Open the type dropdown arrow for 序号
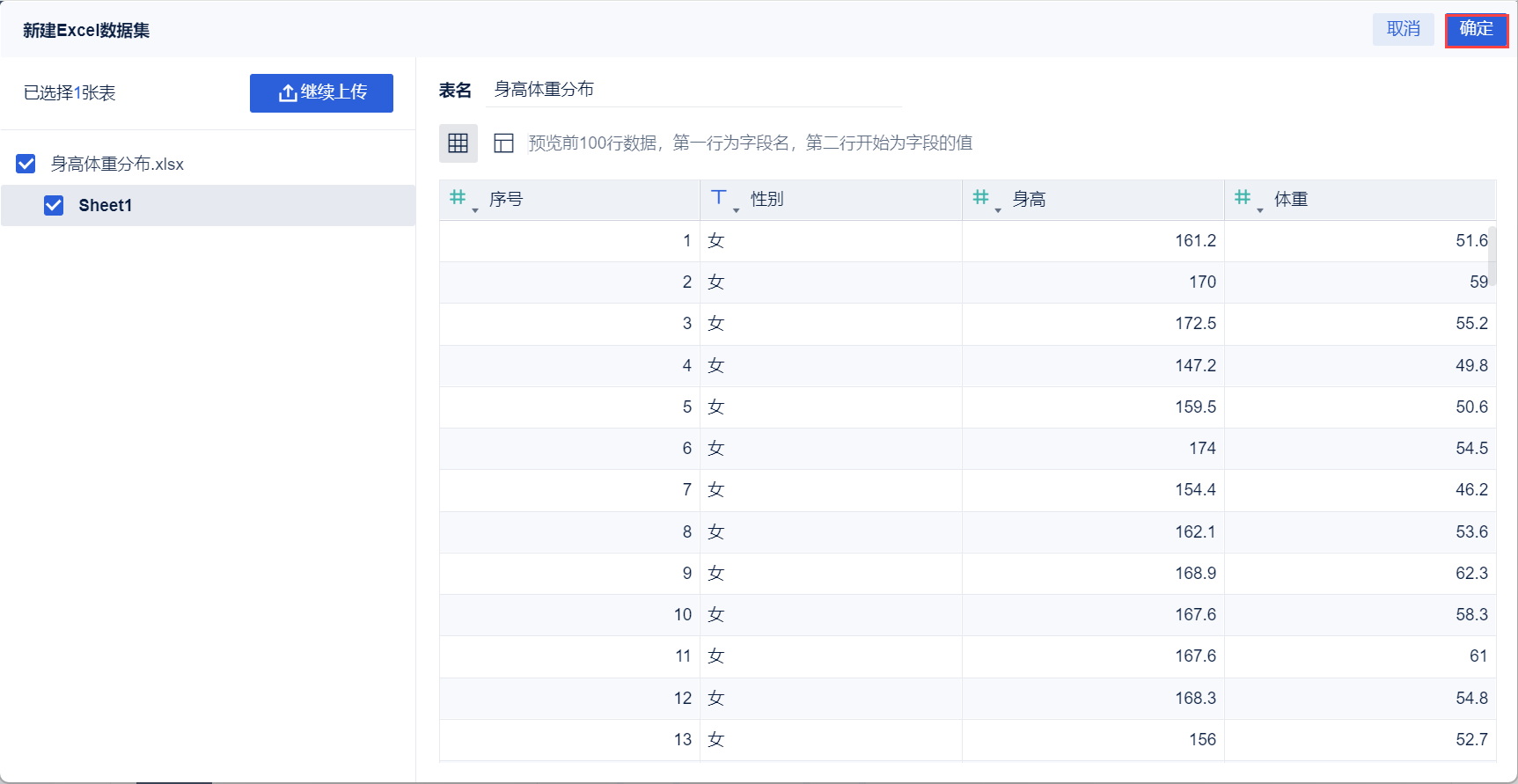 click(475, 210)
